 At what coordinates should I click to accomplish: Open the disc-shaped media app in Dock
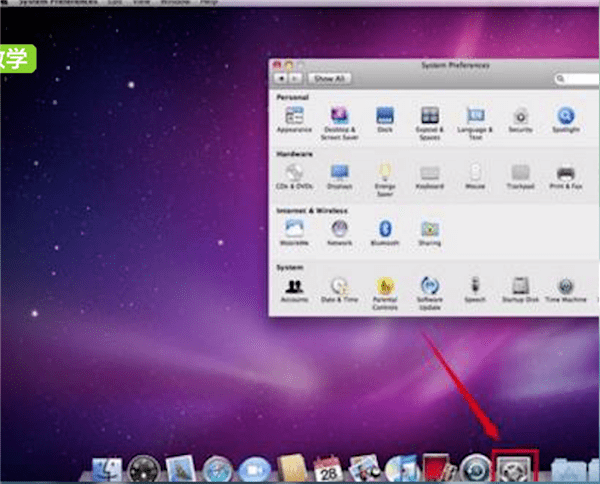401,469
